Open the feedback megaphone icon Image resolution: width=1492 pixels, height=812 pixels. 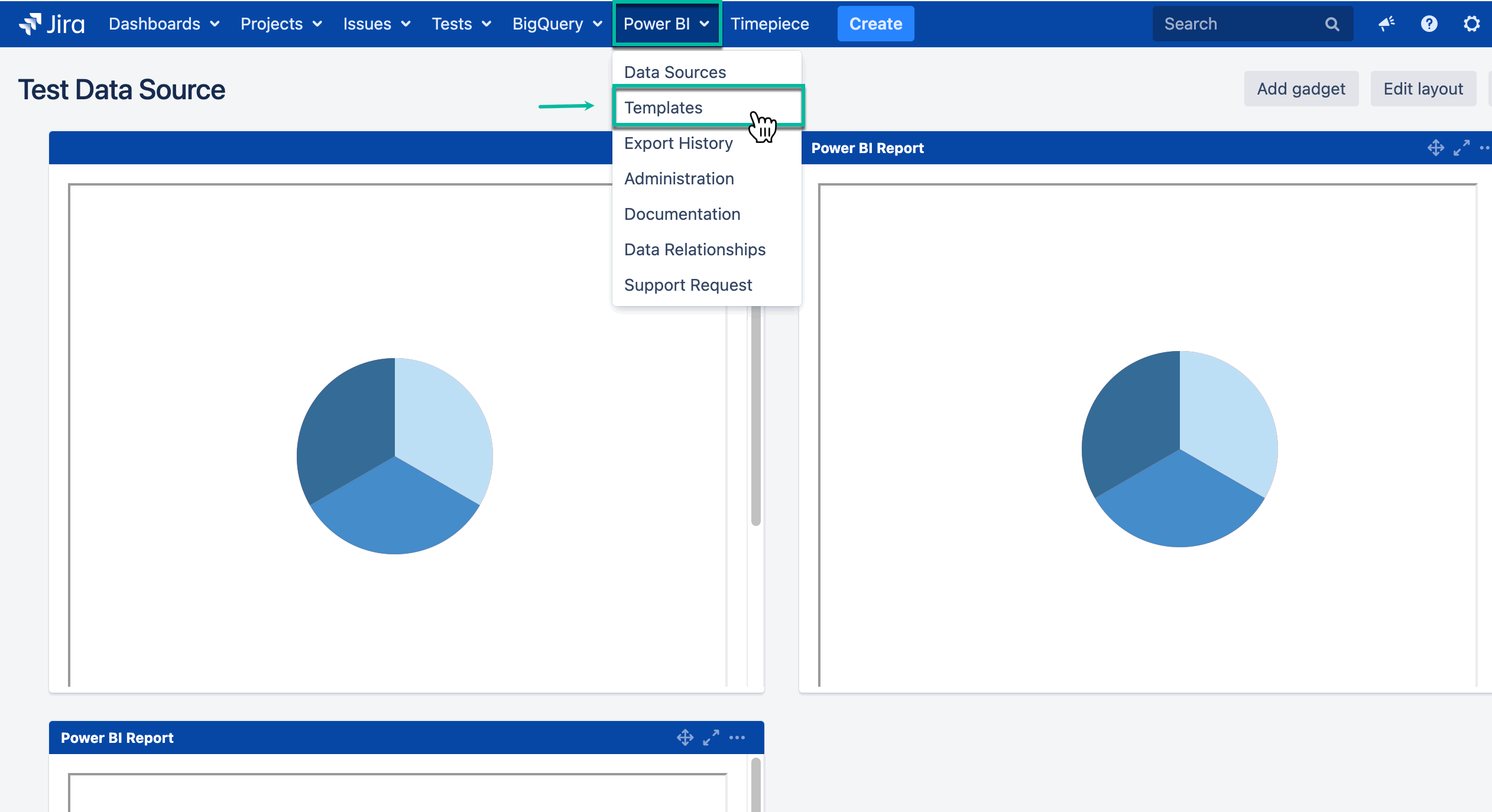(x=1386, y=24)
